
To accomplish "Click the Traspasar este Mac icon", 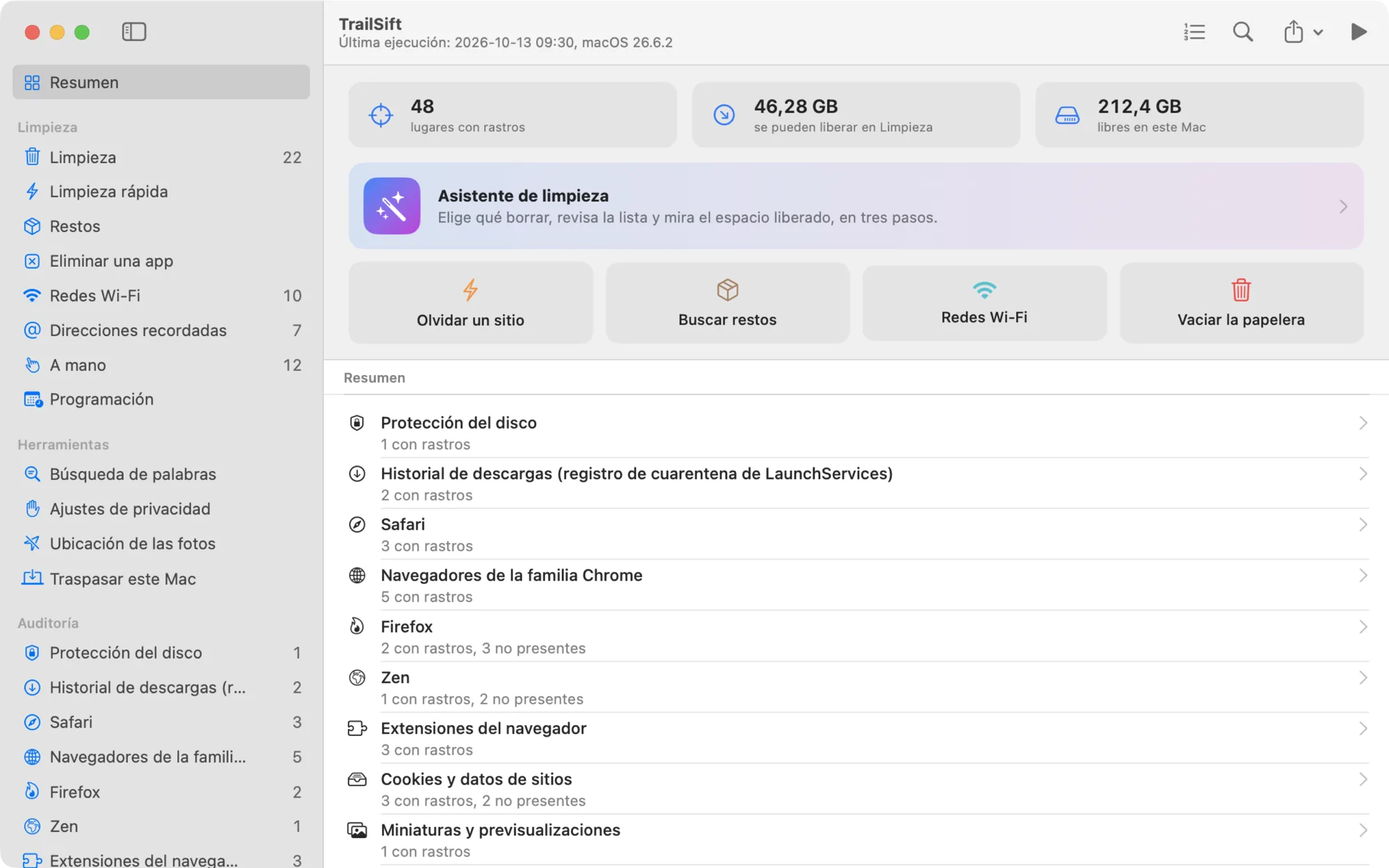I will [x=32, y=578].
